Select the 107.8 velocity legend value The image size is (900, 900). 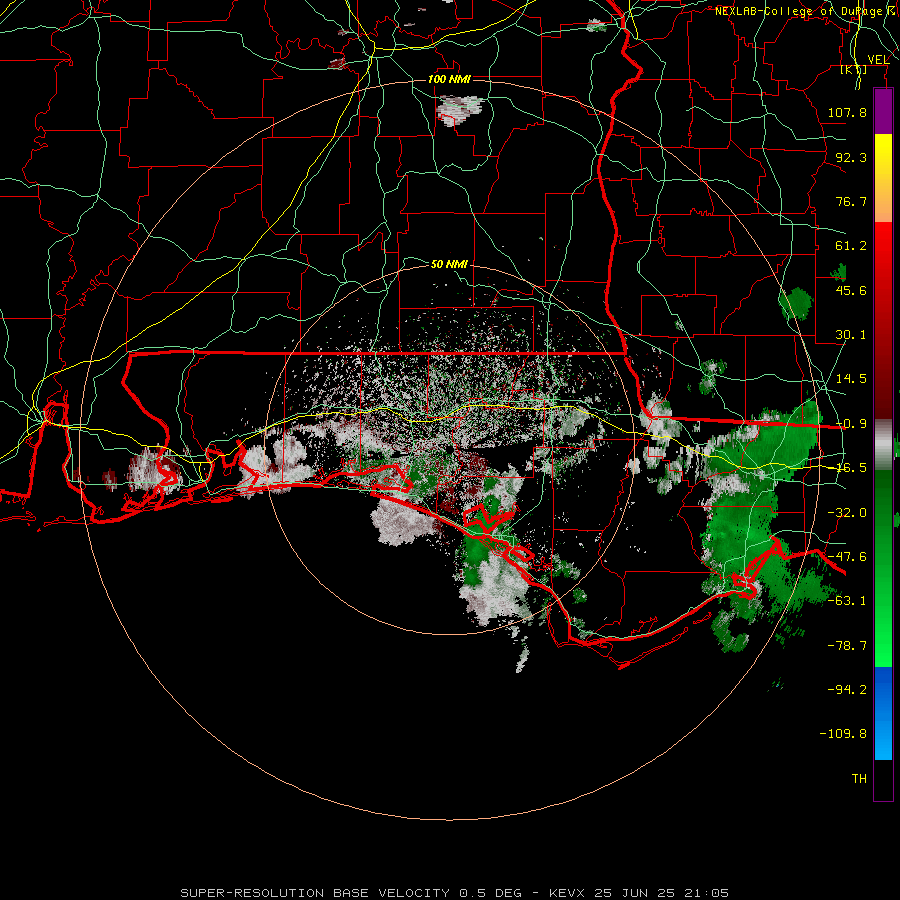click(x=847, y=112)
